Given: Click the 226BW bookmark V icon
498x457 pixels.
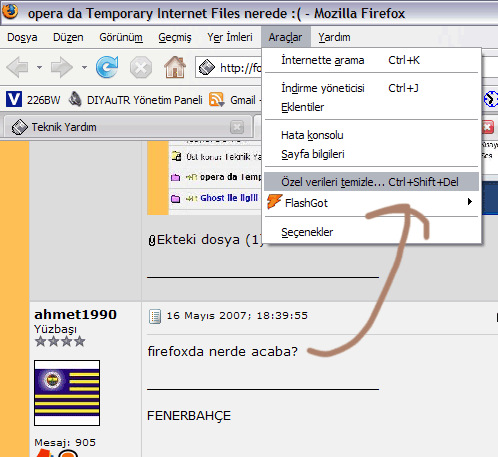Looking at the screenshot, I should (14, 99).
